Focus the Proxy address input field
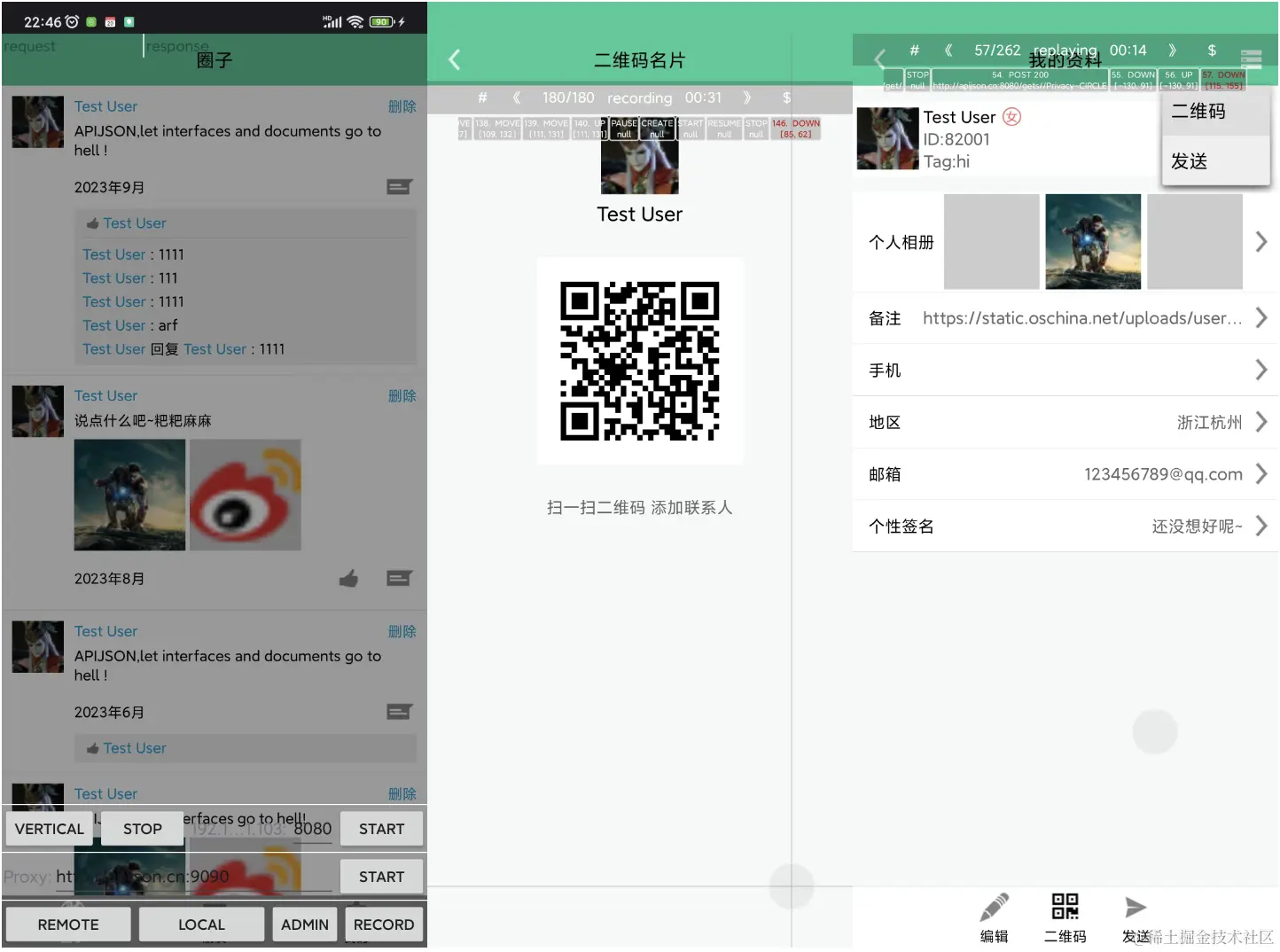Screen dimensions: 1280x952 [193, 877]
